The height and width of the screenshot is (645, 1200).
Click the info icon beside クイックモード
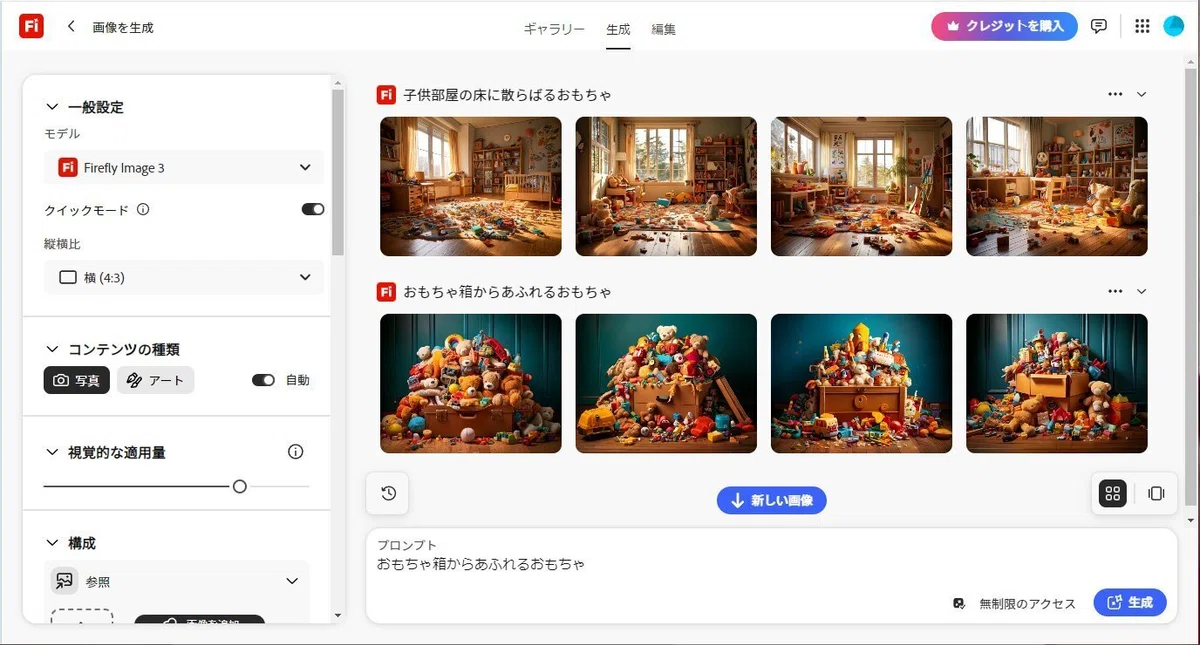coord(143,210)
